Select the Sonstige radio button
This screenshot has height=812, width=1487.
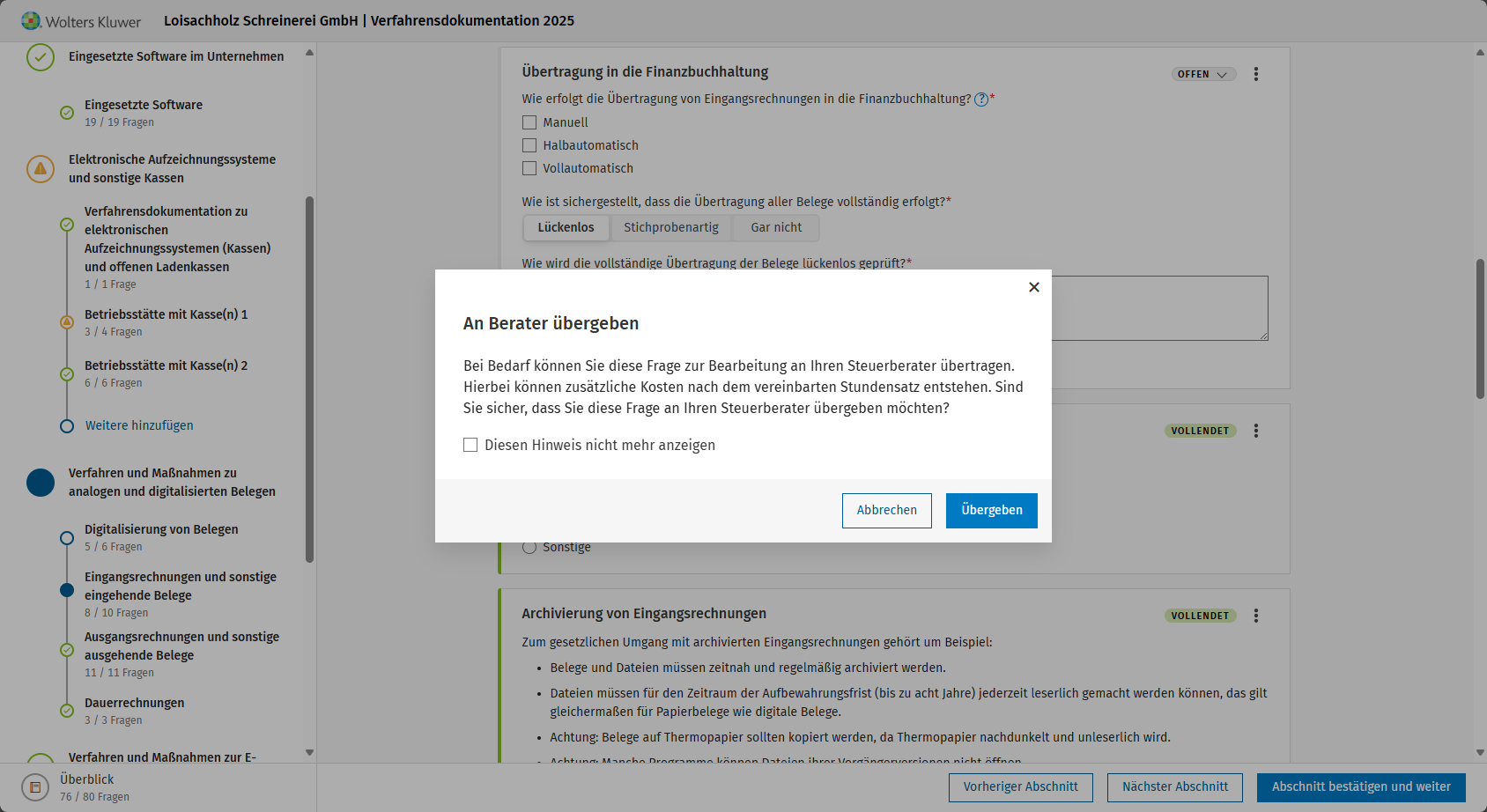pos(529,547)
